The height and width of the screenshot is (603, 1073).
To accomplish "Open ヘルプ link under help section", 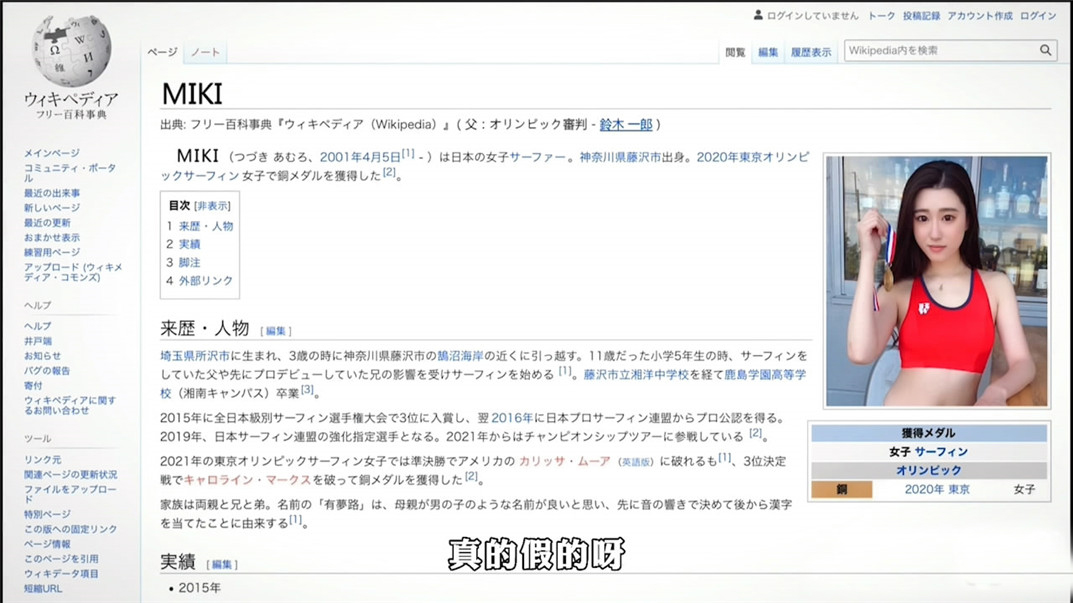I will click(x=38, y=326).
